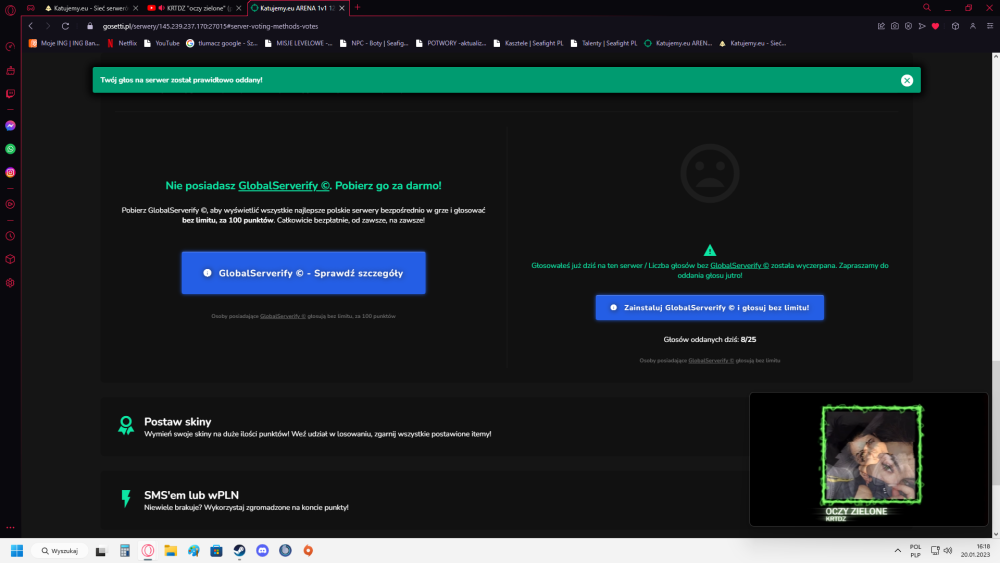Close the Katujemy.eu ARENA 1v1 tab
This screenshot has height=563, width=1000.
342,8
